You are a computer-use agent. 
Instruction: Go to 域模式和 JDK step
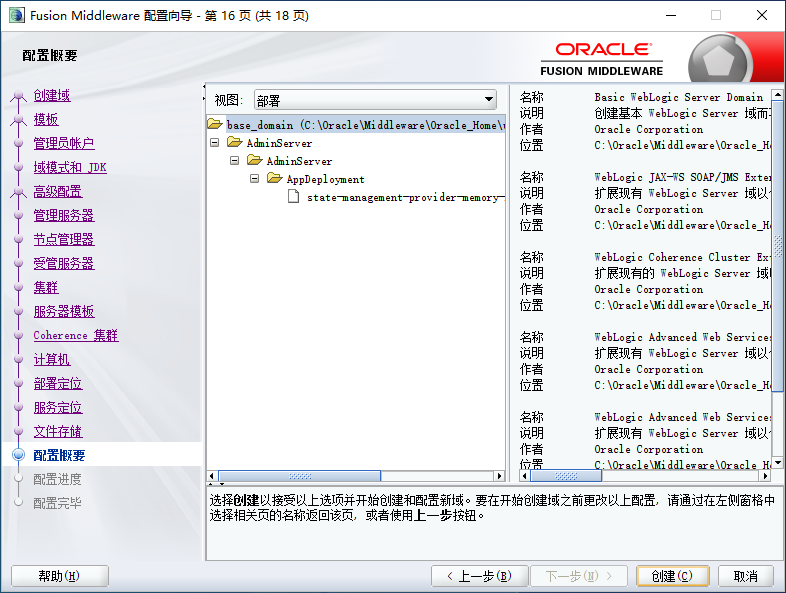point(70,167)
